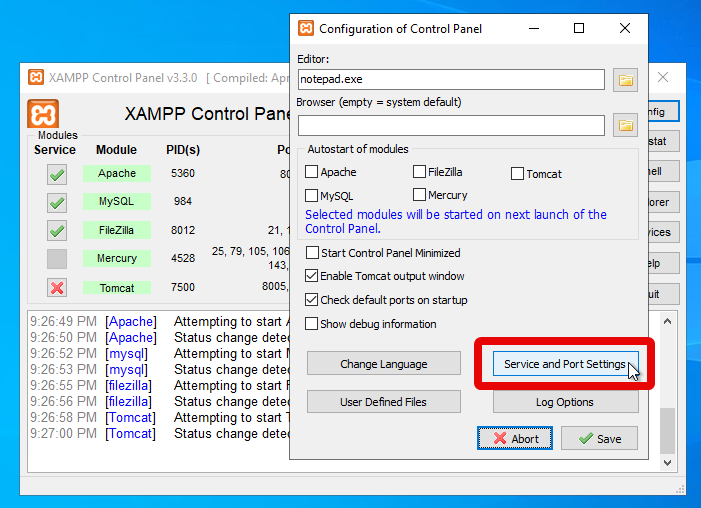
Task: Minimize the Configuration dialog window
Action: [534, 28]
